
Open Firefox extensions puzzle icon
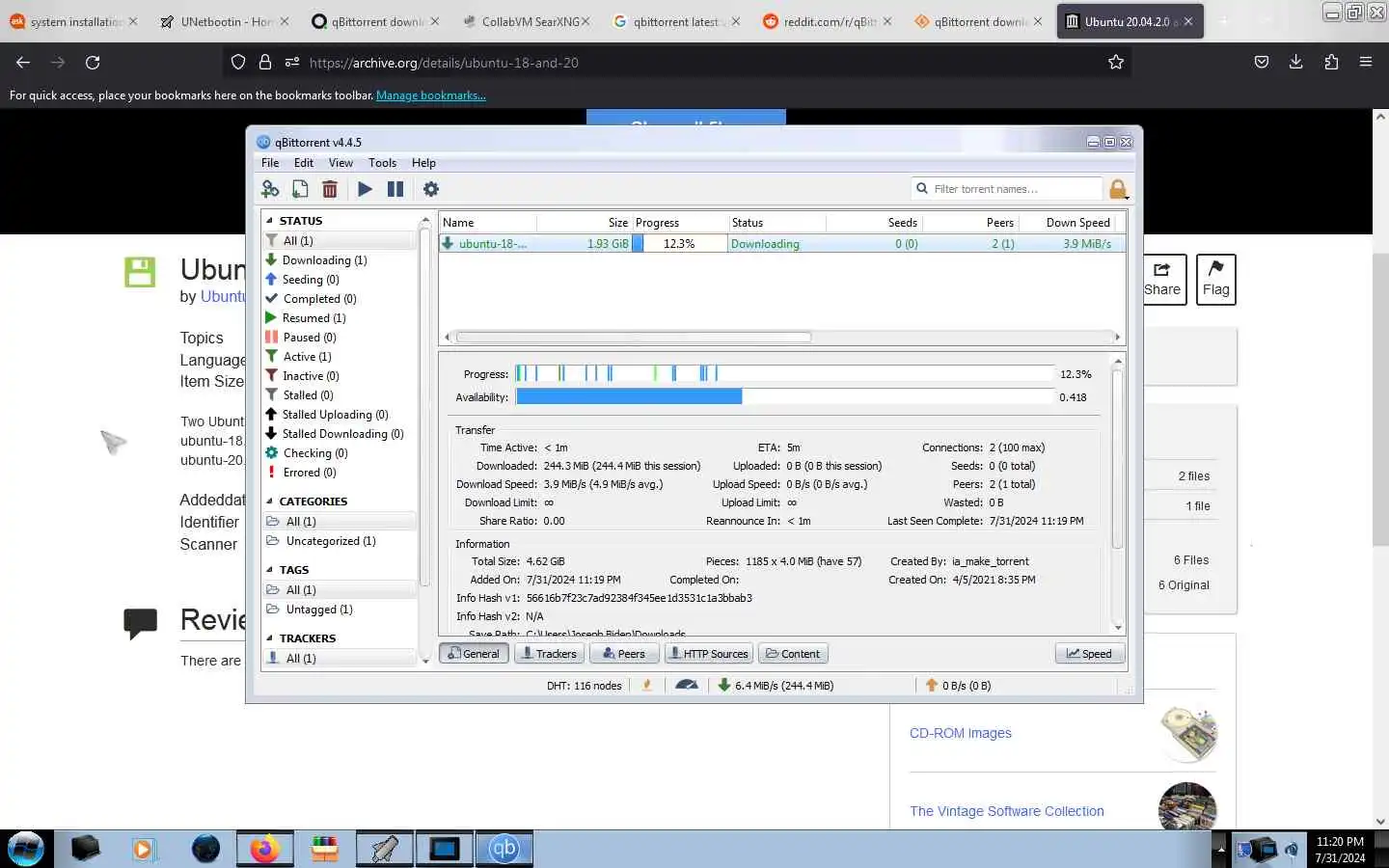(x=1331, y=63)
